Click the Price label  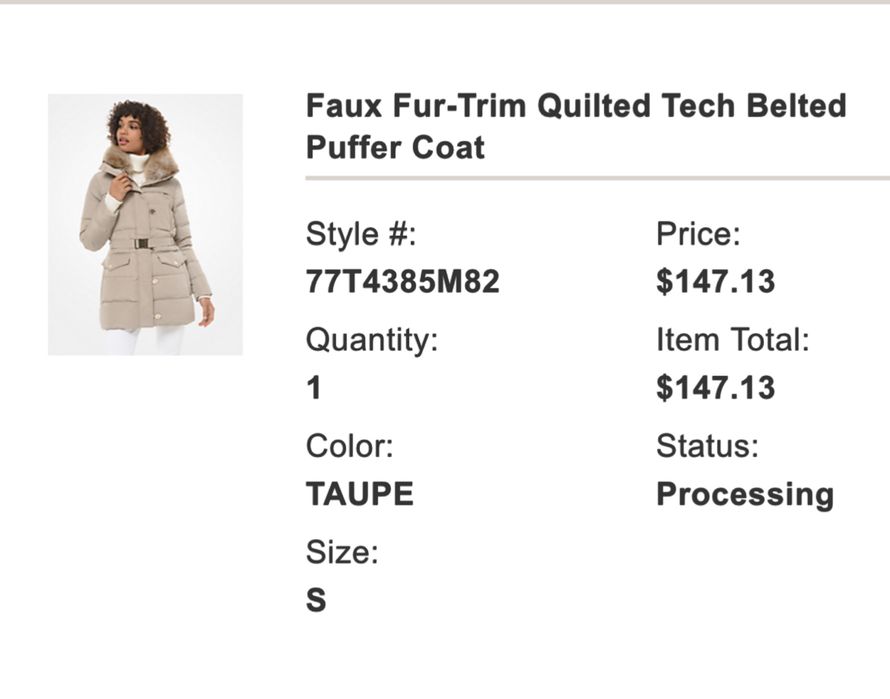(698, 235)
